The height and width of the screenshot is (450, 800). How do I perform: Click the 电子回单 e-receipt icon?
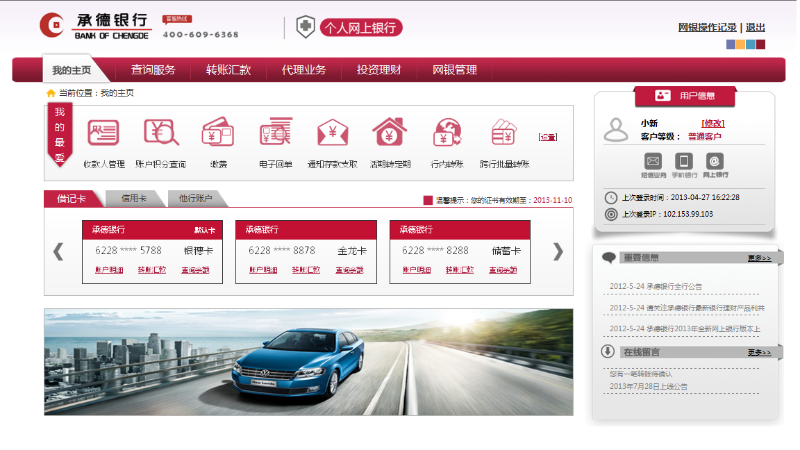coord(275,133)
